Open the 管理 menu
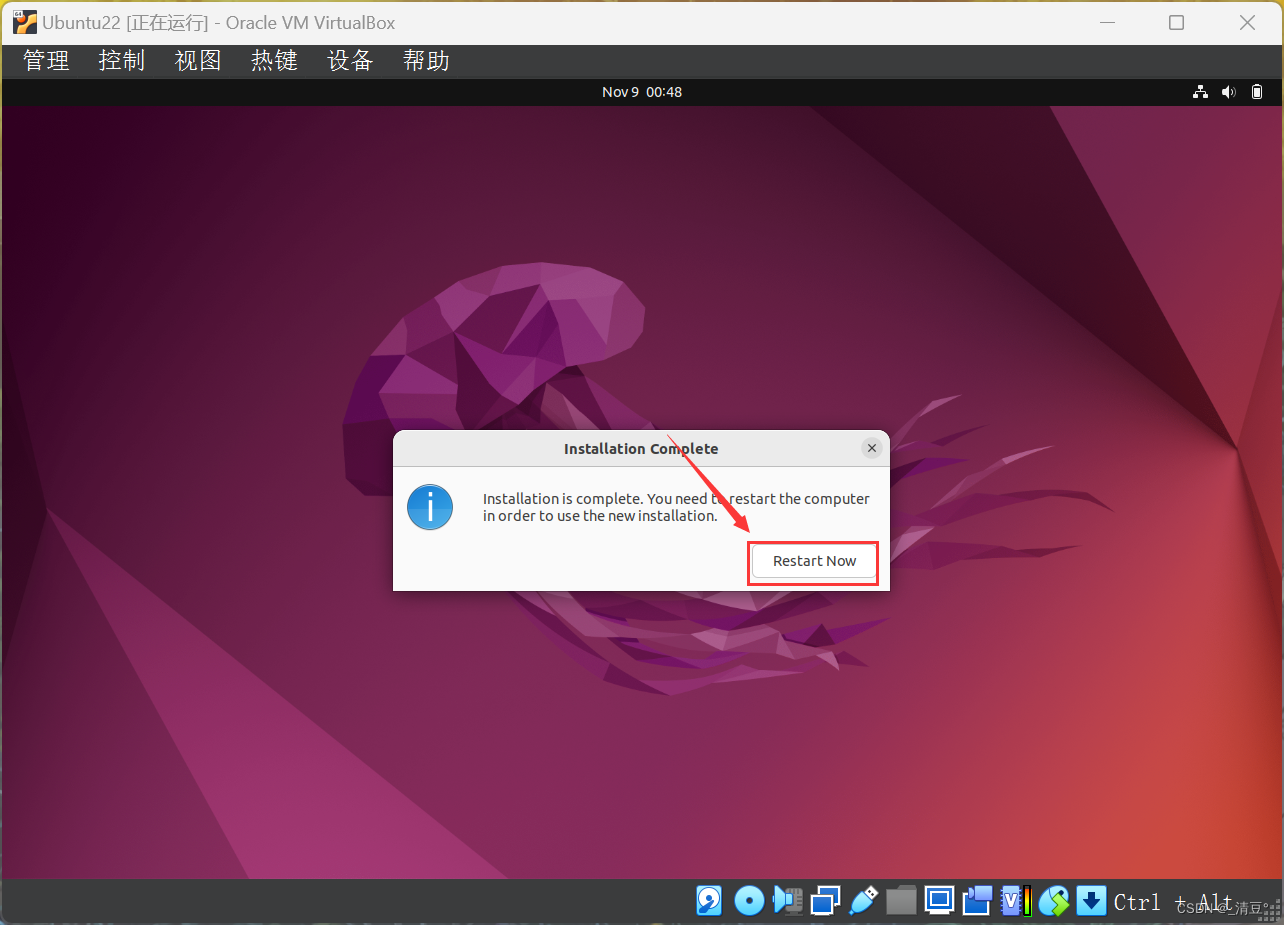1284x925 pixels. [x=46, y=61]
